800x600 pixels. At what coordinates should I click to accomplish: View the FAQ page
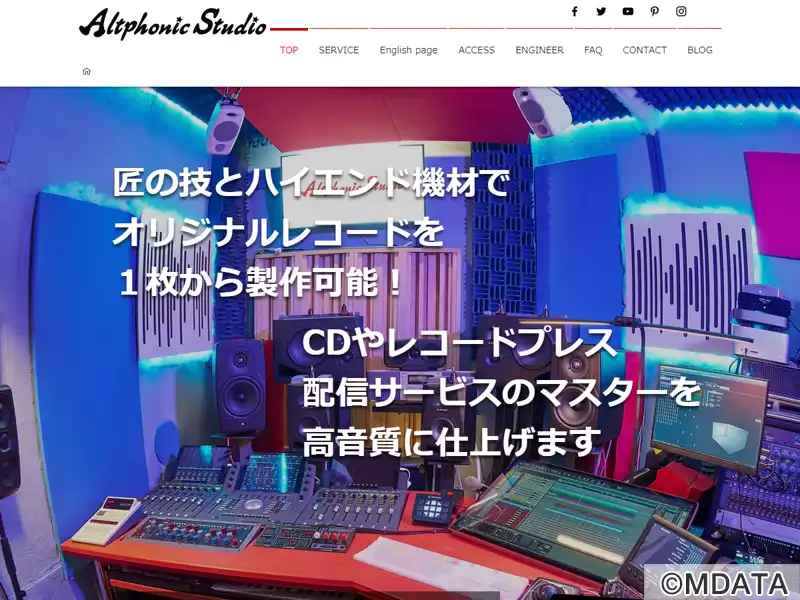pyautogui.click(x=593, y=50)
